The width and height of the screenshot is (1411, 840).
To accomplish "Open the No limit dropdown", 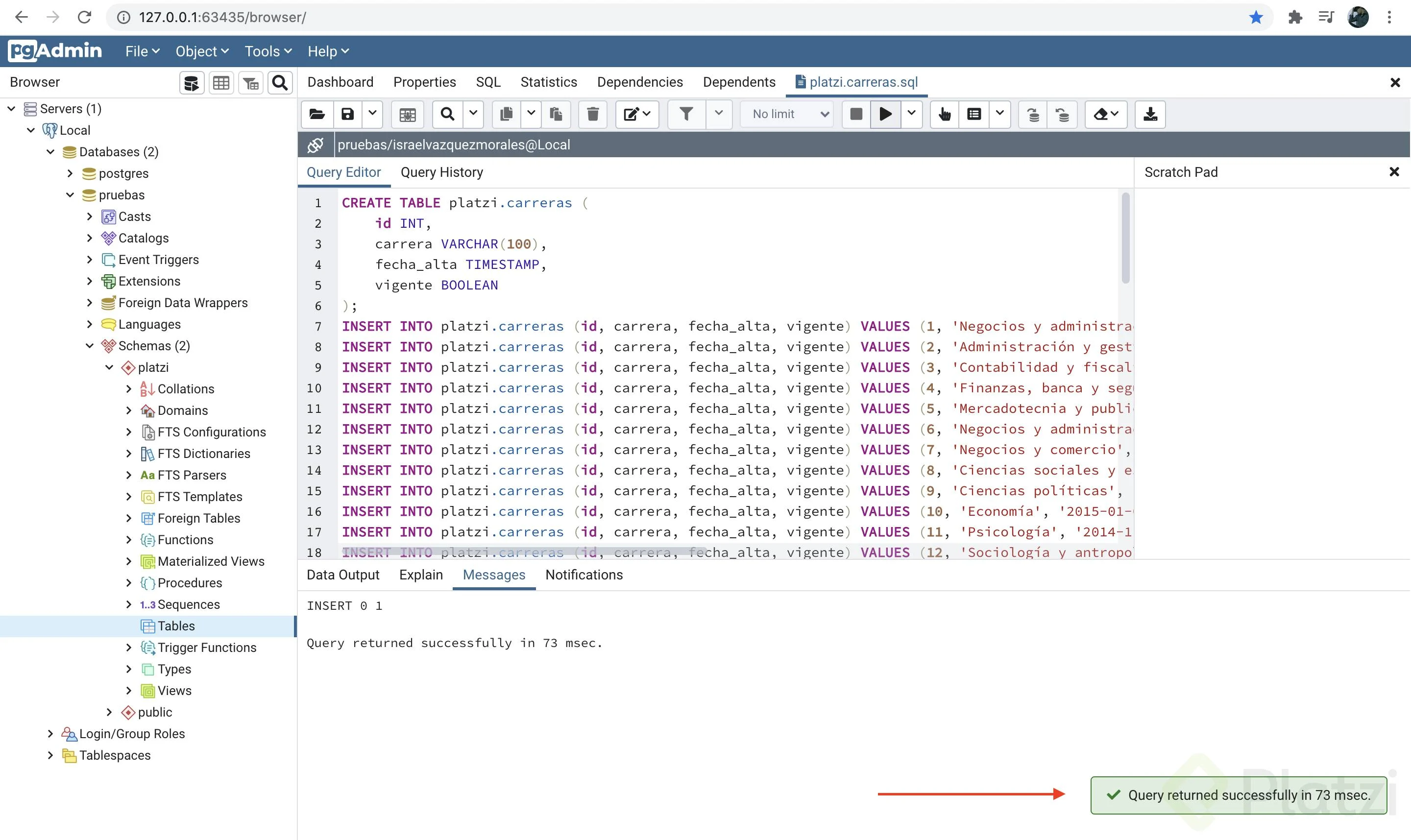I will coord(786,114).
